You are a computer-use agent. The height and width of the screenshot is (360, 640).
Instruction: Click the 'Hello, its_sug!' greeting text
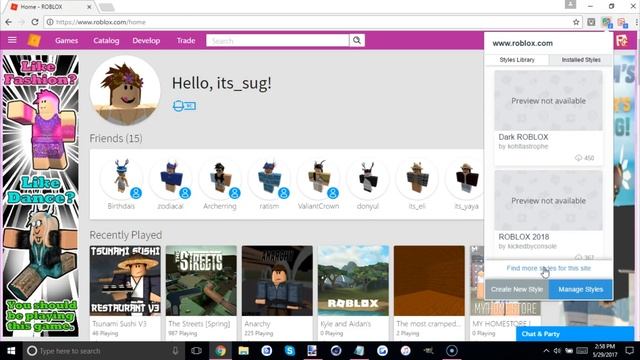pyautogui.click(x=221, y=83)
